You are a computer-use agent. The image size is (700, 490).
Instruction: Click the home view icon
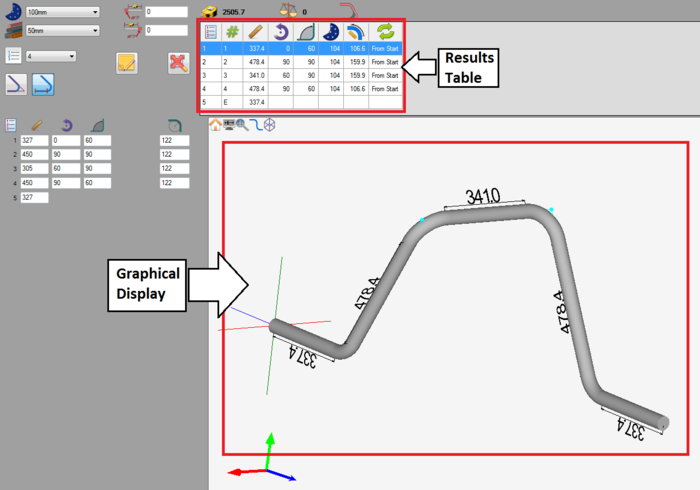click(215, 125)
